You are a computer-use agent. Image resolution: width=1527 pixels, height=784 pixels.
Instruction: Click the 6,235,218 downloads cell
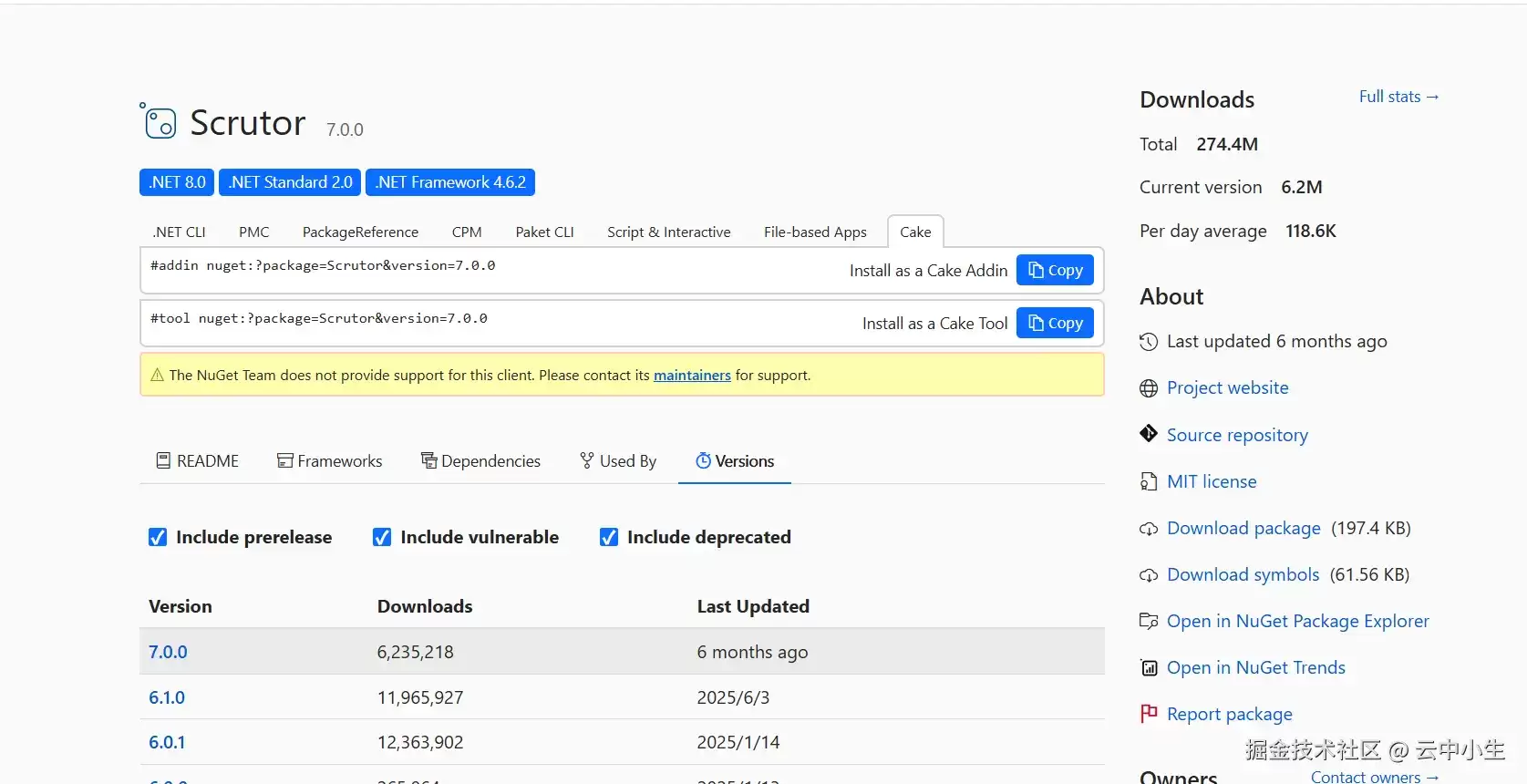tap(416, 652)
